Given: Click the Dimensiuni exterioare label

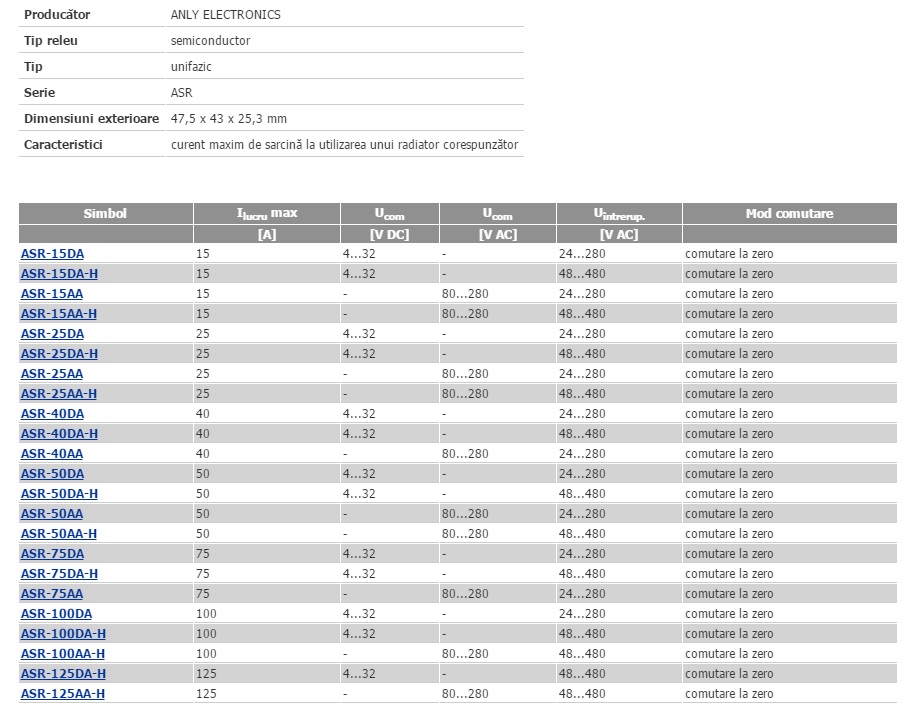Looking at the screenshot, I should [91, 119].
